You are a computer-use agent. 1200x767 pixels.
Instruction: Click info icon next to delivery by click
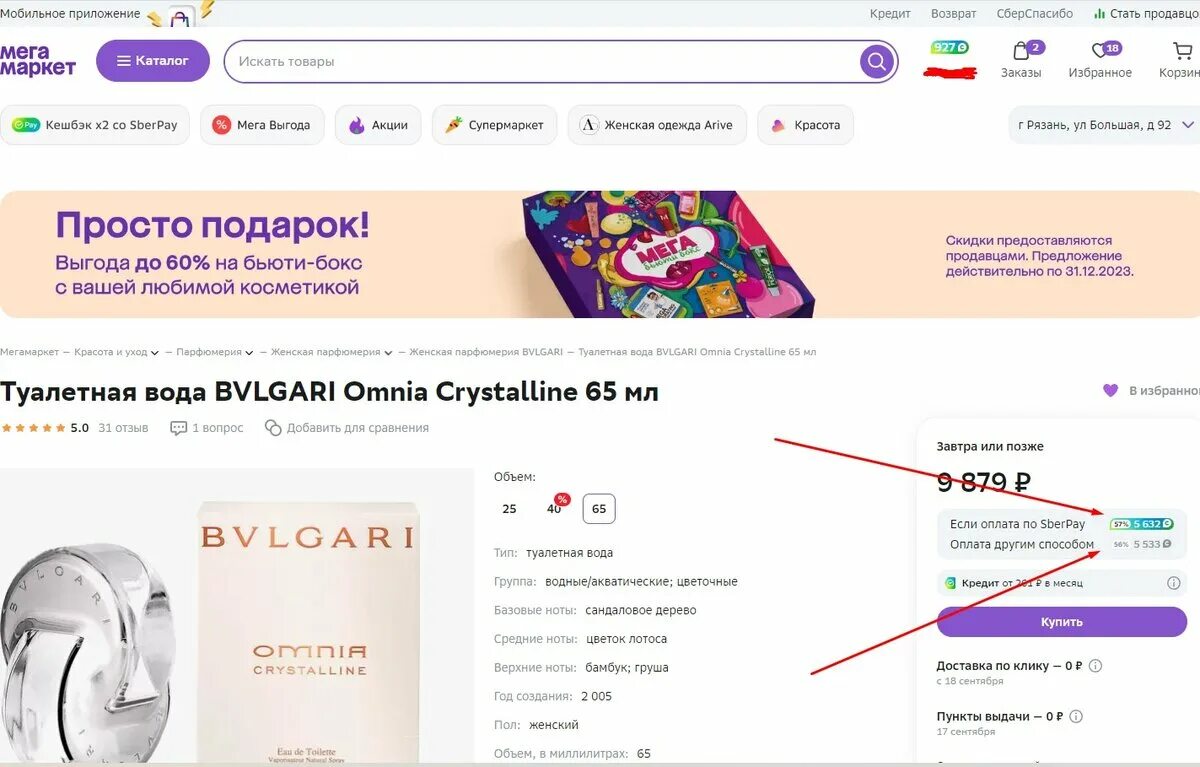point(1095,665)
